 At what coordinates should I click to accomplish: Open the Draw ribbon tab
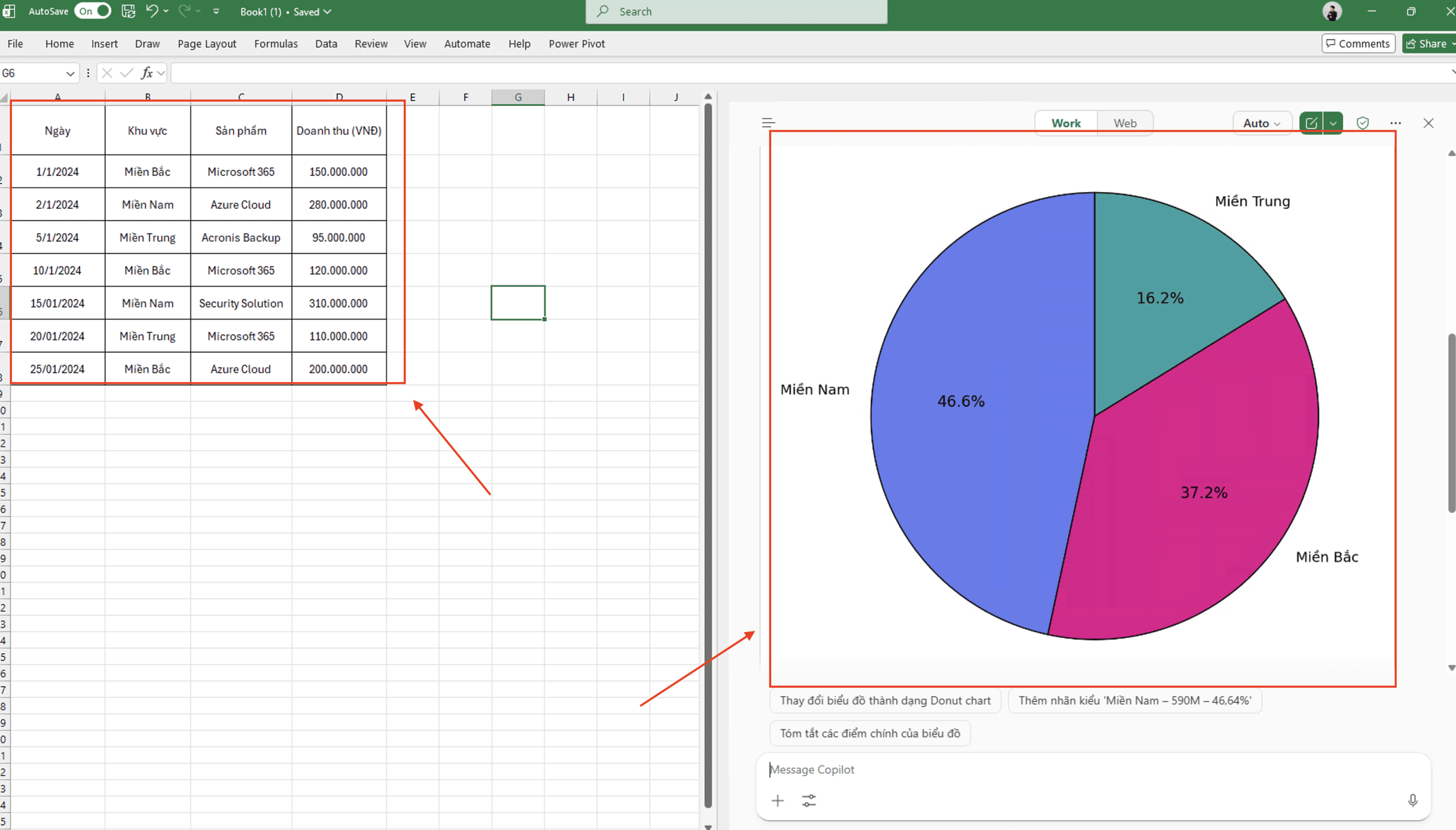pos(147,44)
